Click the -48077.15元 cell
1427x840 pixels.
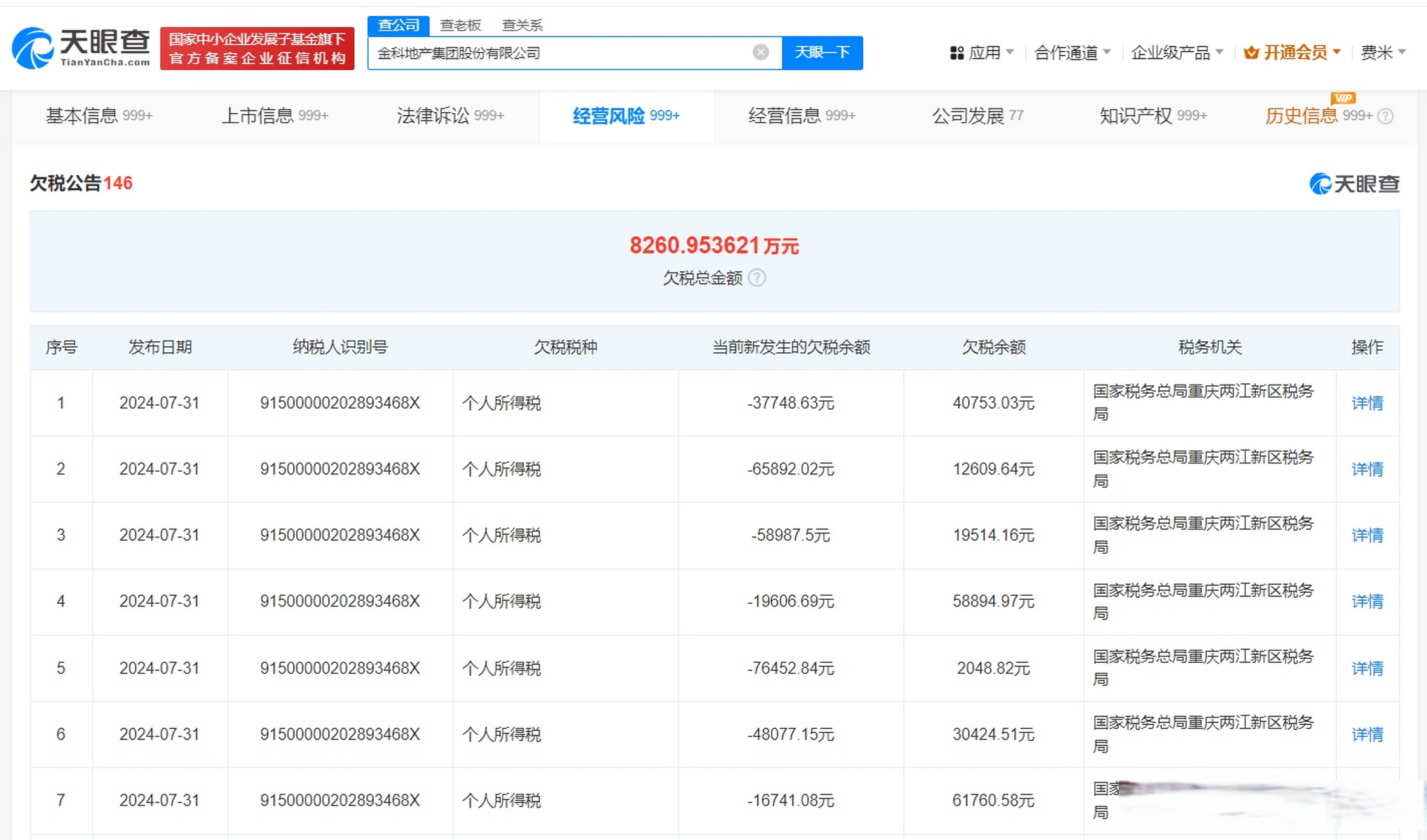791,734
